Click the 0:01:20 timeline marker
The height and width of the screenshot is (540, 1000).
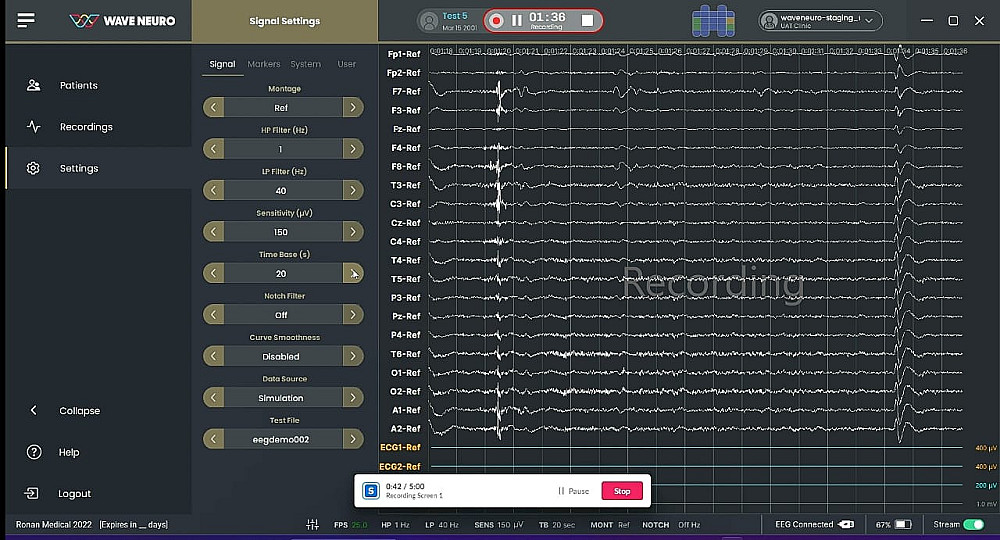499,51
